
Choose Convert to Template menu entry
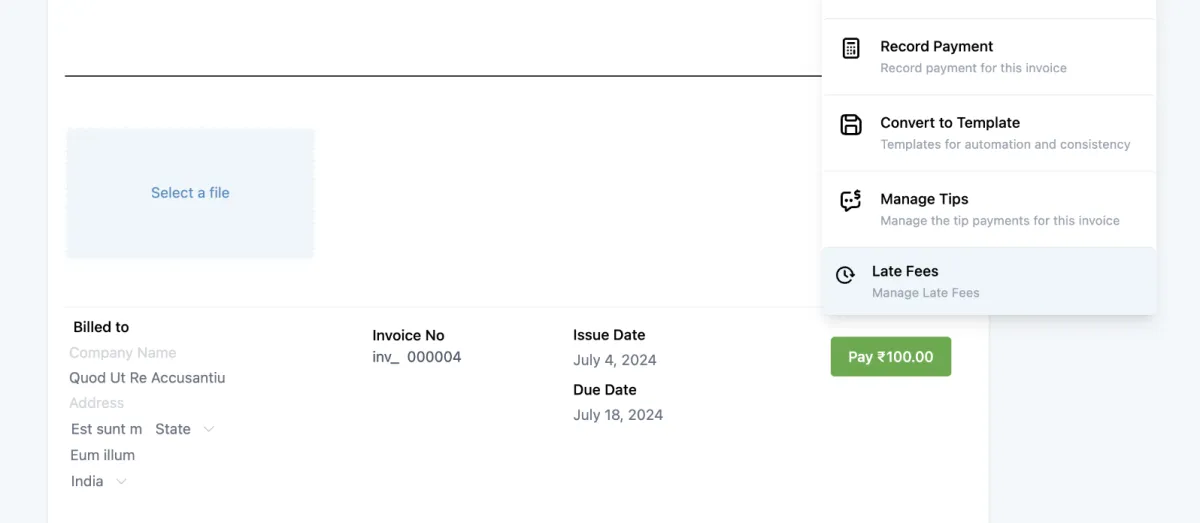coord(989,133)
